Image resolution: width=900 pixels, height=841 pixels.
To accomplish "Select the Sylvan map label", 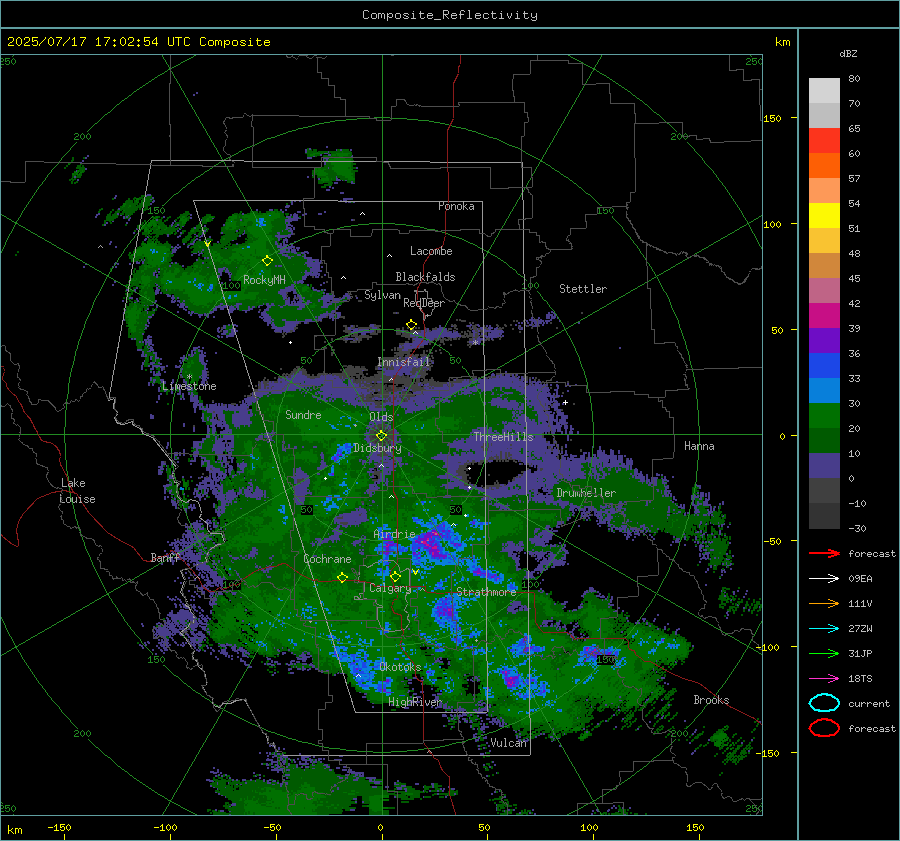I will [382, 295].
